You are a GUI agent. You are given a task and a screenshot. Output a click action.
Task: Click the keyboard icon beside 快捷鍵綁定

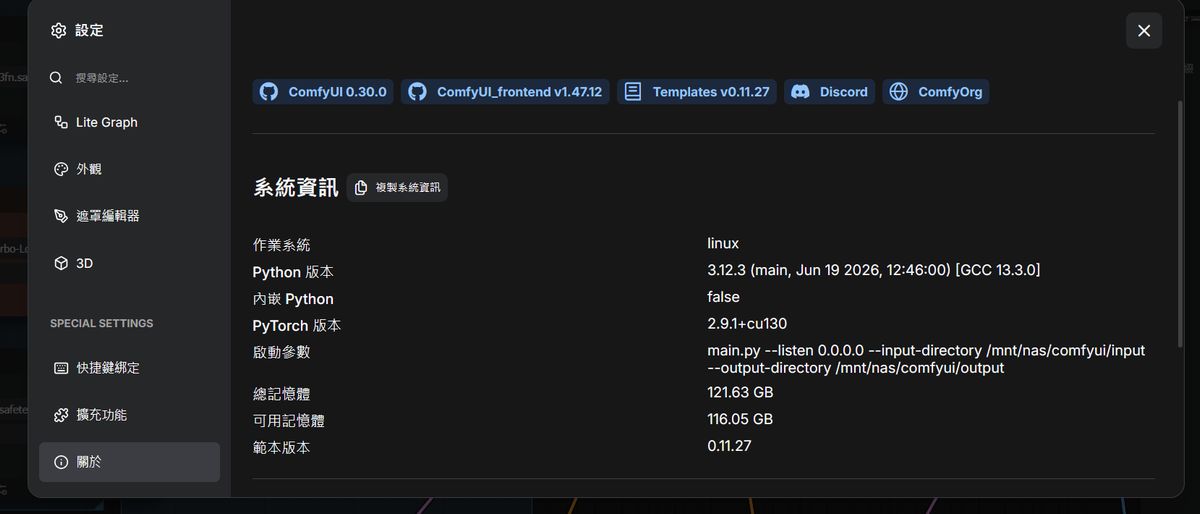[x=60, y=368]
